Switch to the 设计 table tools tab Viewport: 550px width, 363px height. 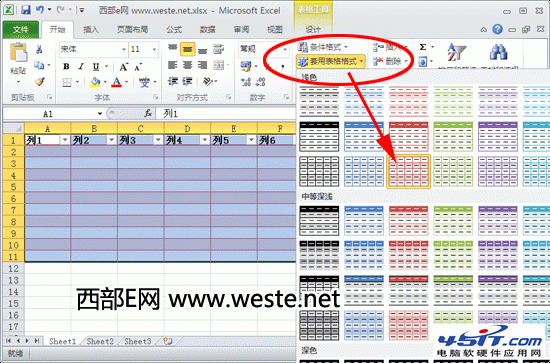click(313, 30)
